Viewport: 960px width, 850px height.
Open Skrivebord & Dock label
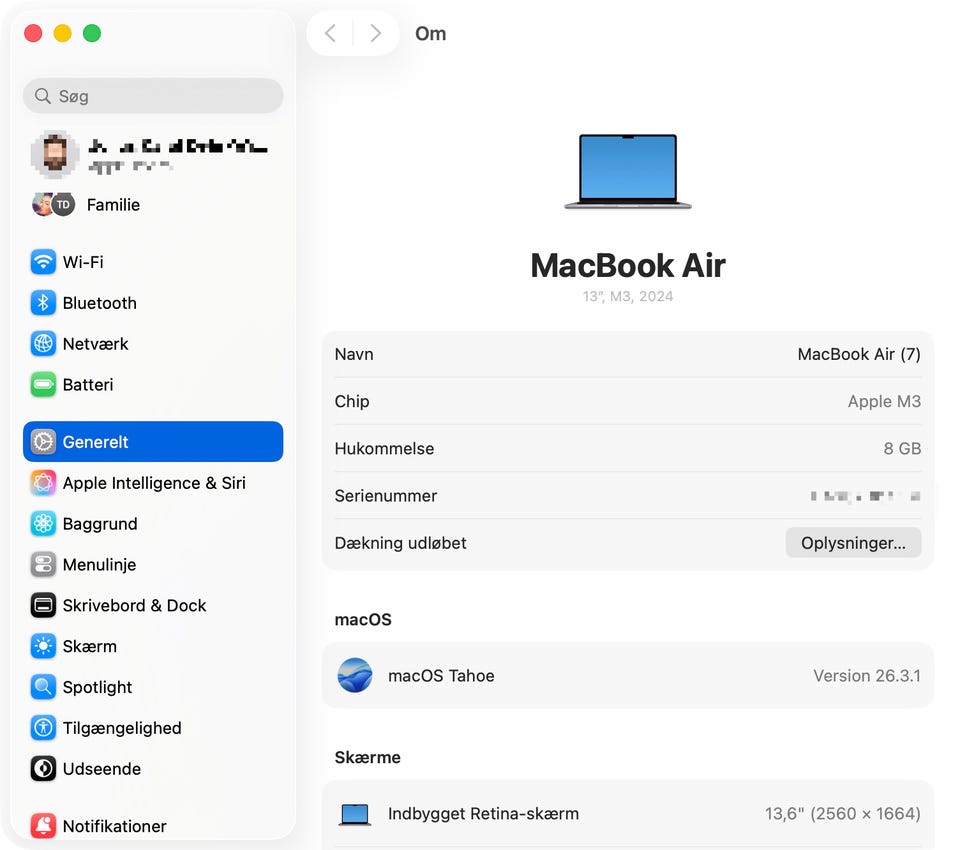tap(135, 606)
